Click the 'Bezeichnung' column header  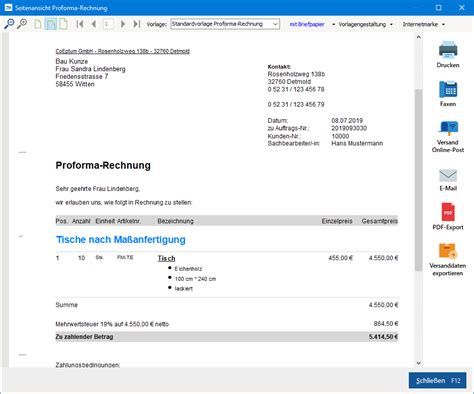[175, 221]
